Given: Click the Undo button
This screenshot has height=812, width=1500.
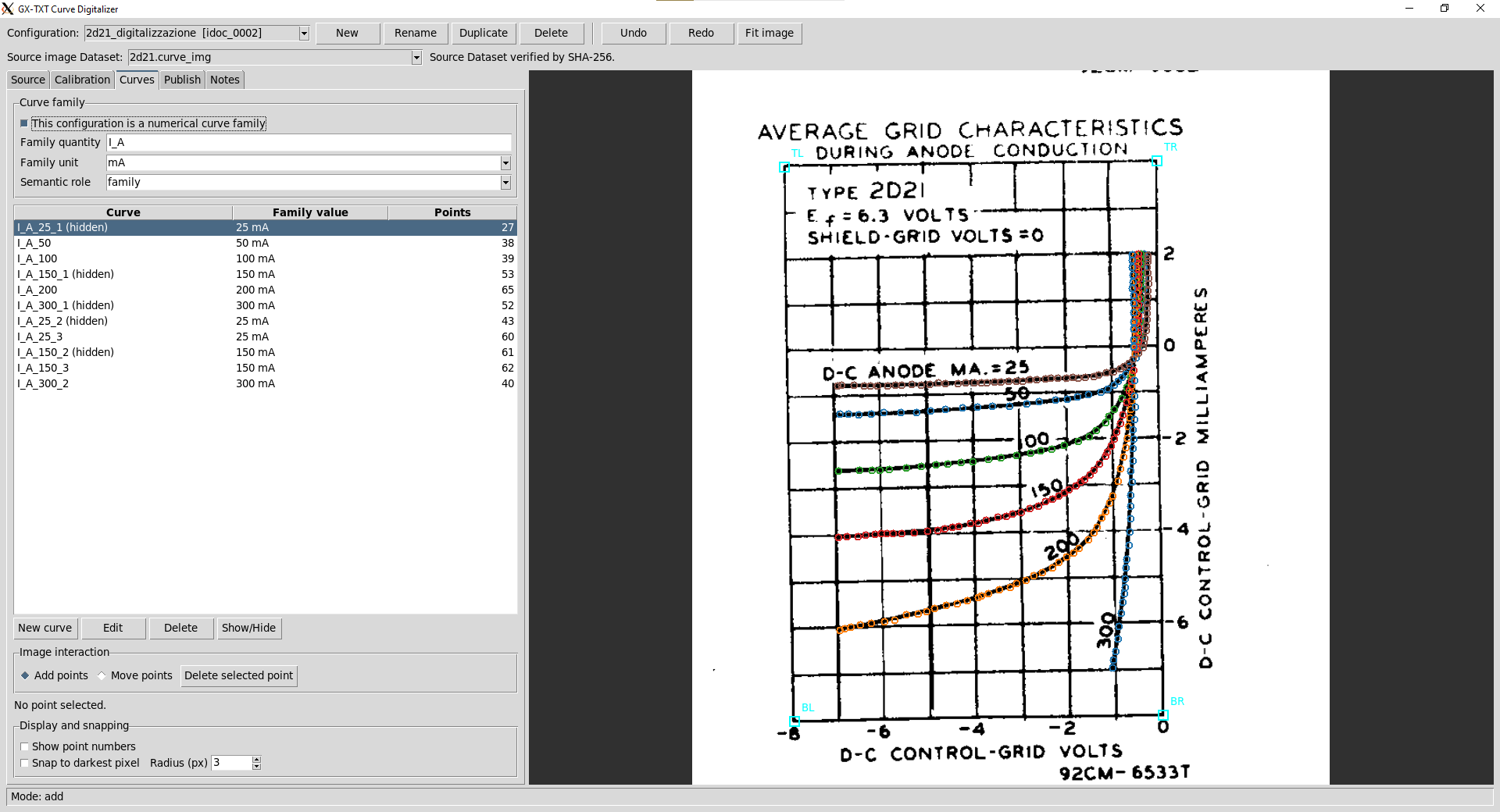Looking at the screenshot, I should 634,33.
